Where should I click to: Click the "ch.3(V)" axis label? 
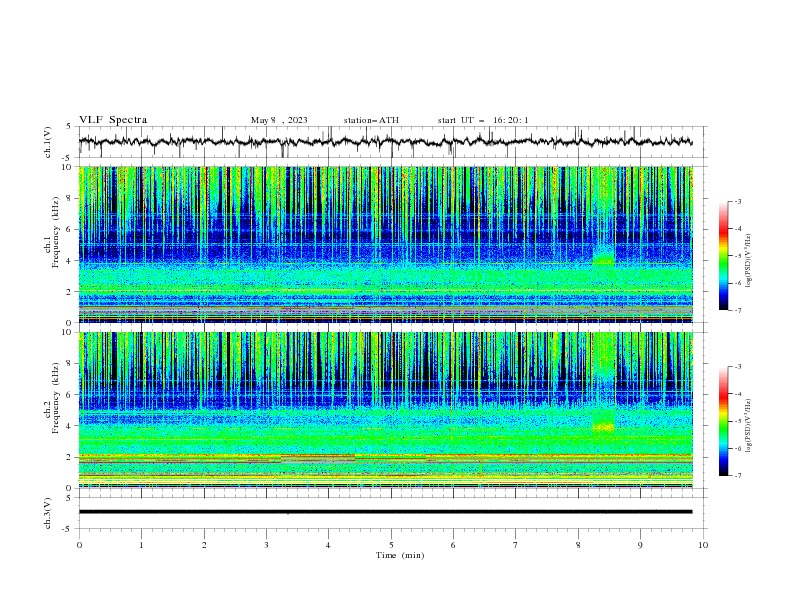(x=48, y=513)
